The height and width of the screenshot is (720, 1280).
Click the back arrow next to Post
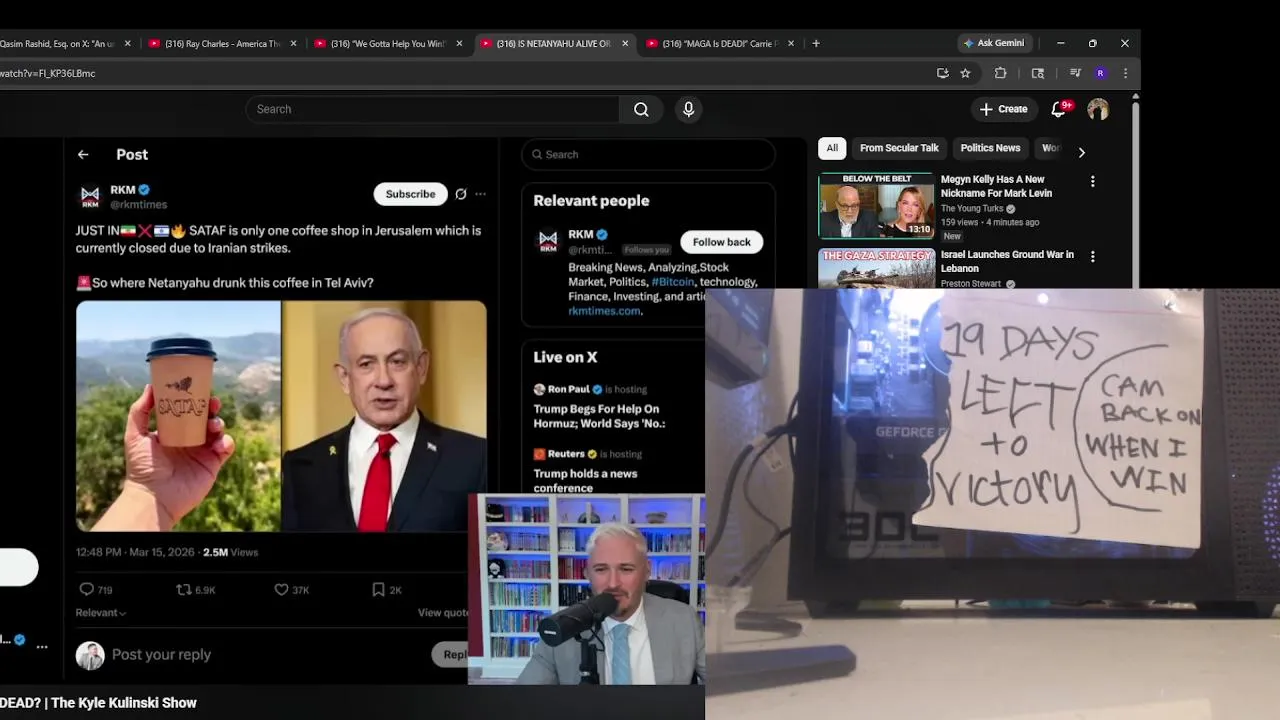[83, 154]
